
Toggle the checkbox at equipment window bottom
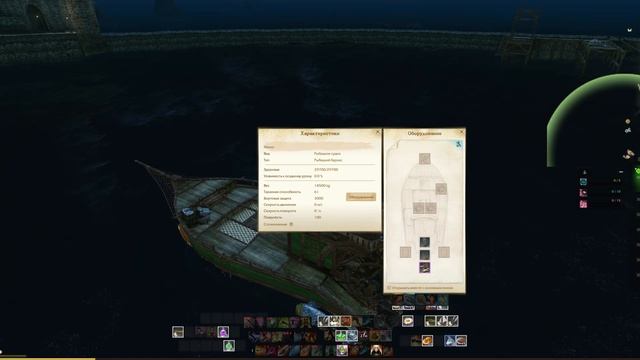click(x=389, y=288)
